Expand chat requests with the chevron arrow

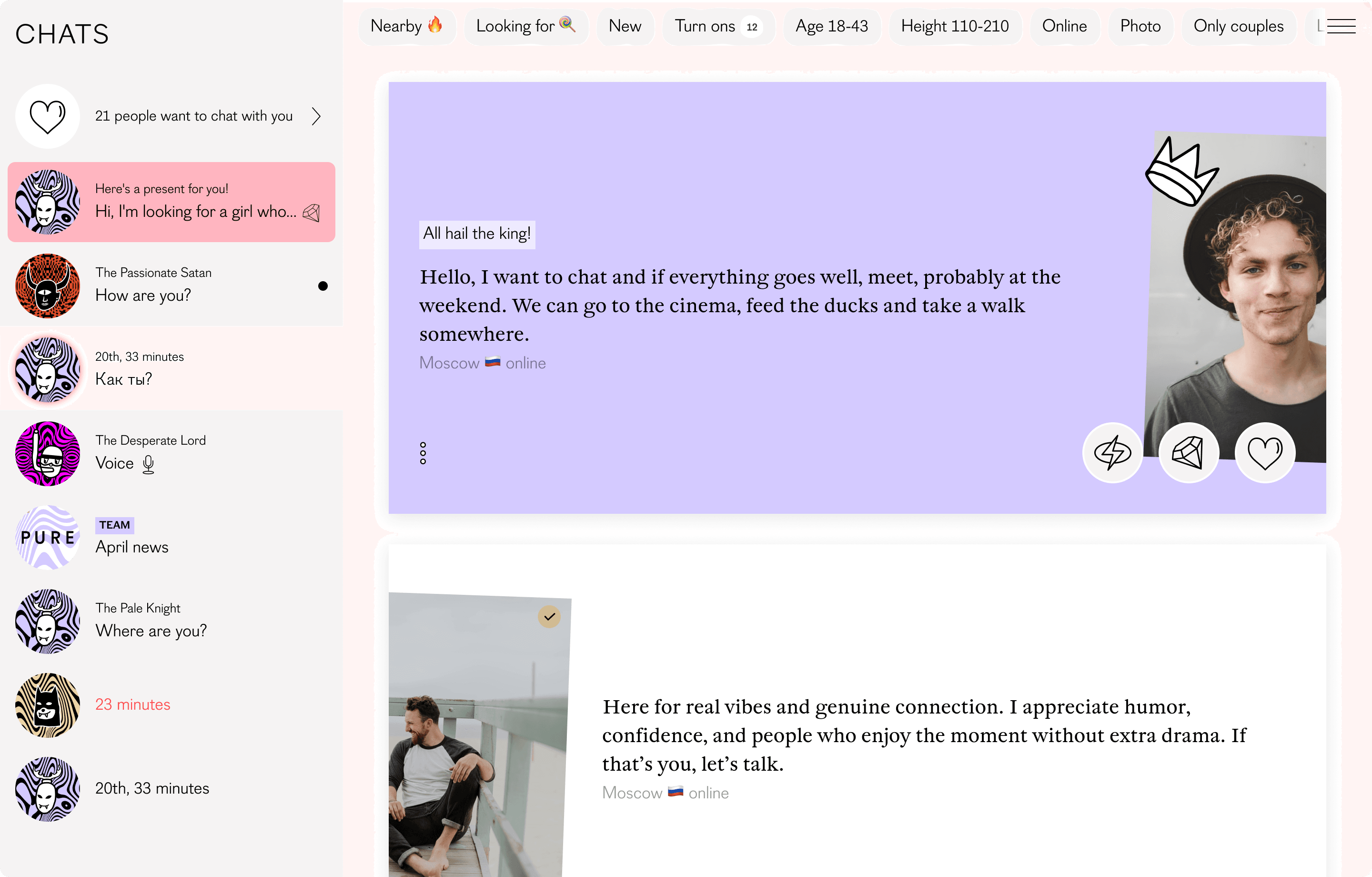coord(316,116)
